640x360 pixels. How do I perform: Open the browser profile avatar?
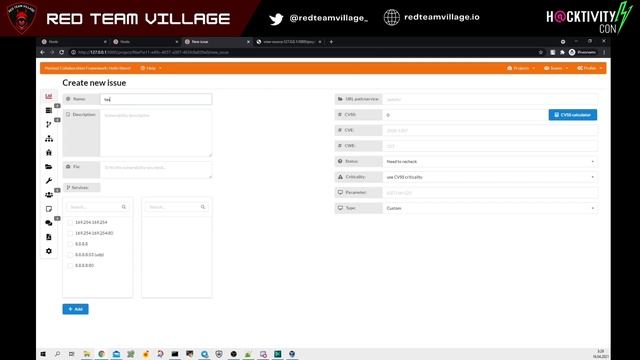tap(572, 52)
